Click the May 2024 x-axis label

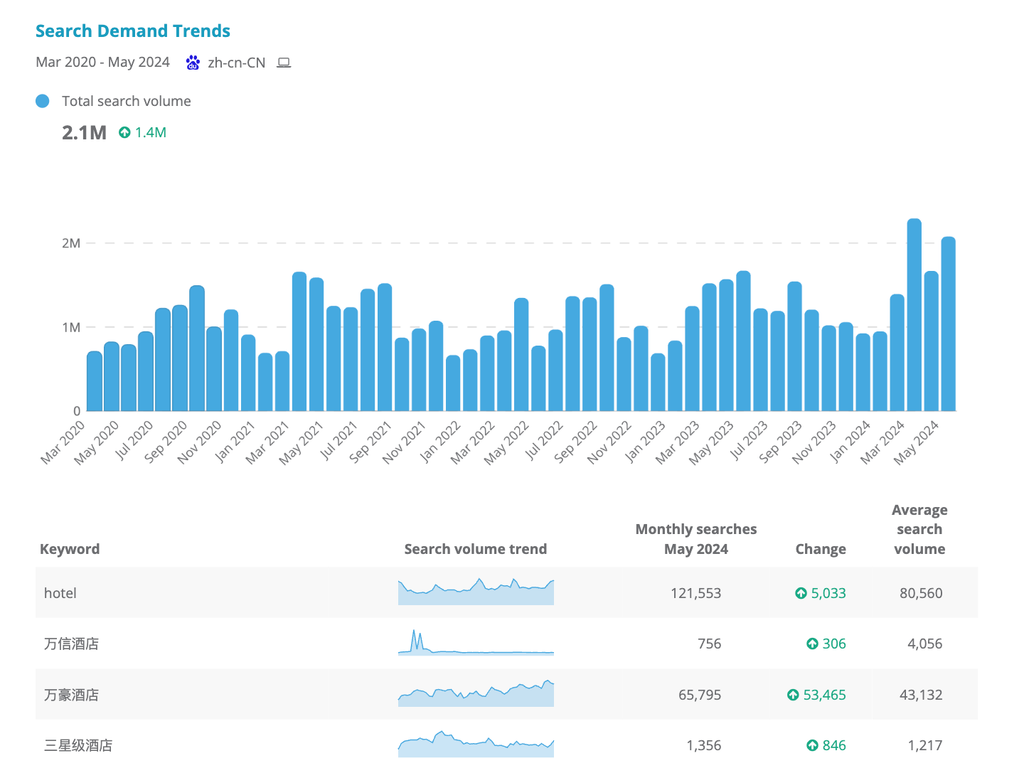click(x=917, y=443)
